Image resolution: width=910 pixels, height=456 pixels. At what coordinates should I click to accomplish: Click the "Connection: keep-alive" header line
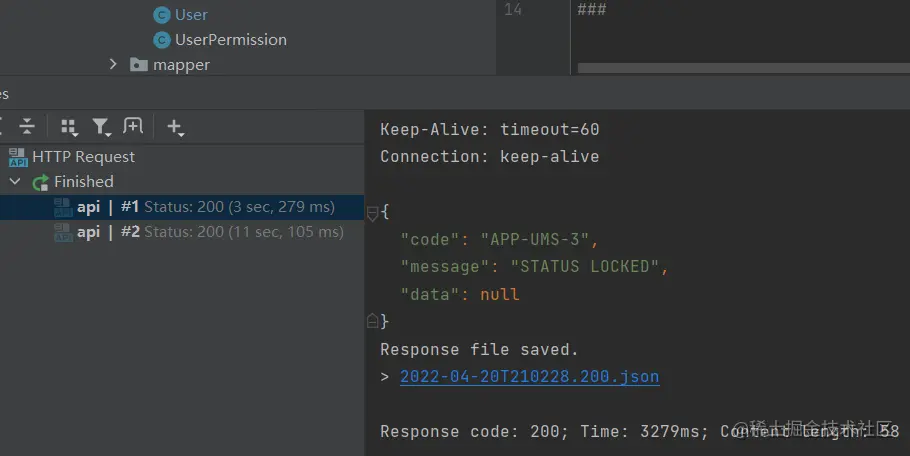click(x=490, y=157)
